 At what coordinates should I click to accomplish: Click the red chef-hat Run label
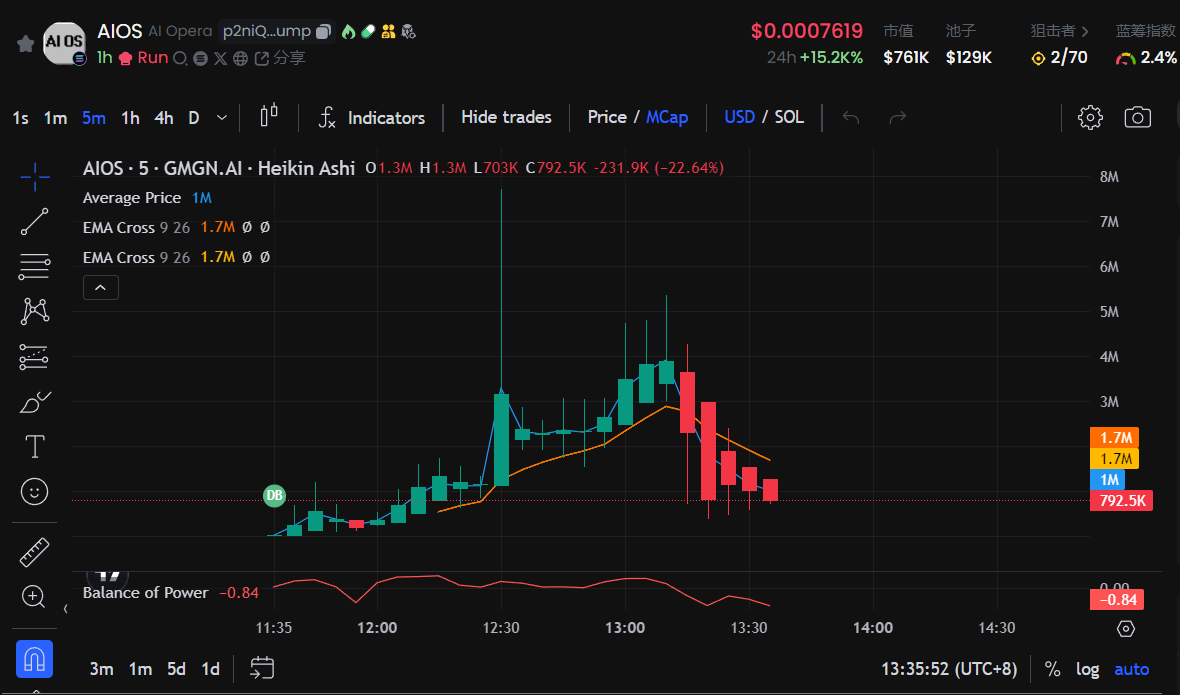pyautogui.click(x=144, y=58)
